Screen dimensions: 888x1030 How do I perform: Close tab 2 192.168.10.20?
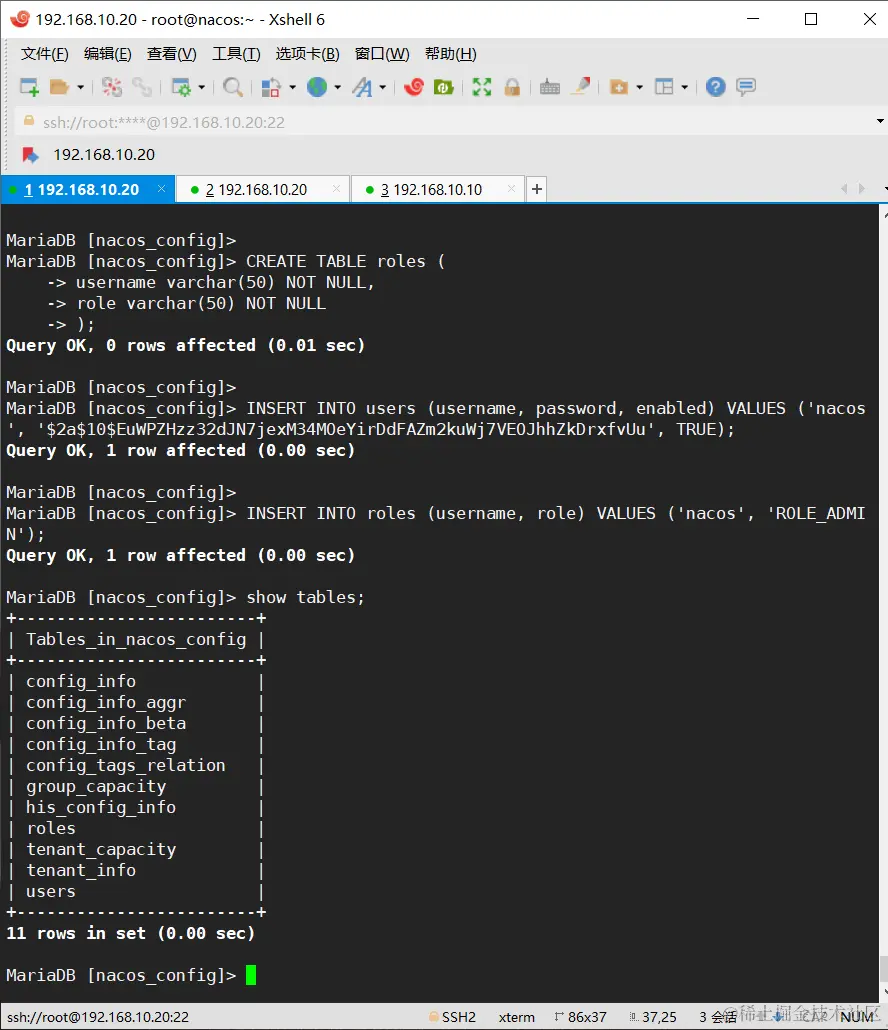[336, 189]
